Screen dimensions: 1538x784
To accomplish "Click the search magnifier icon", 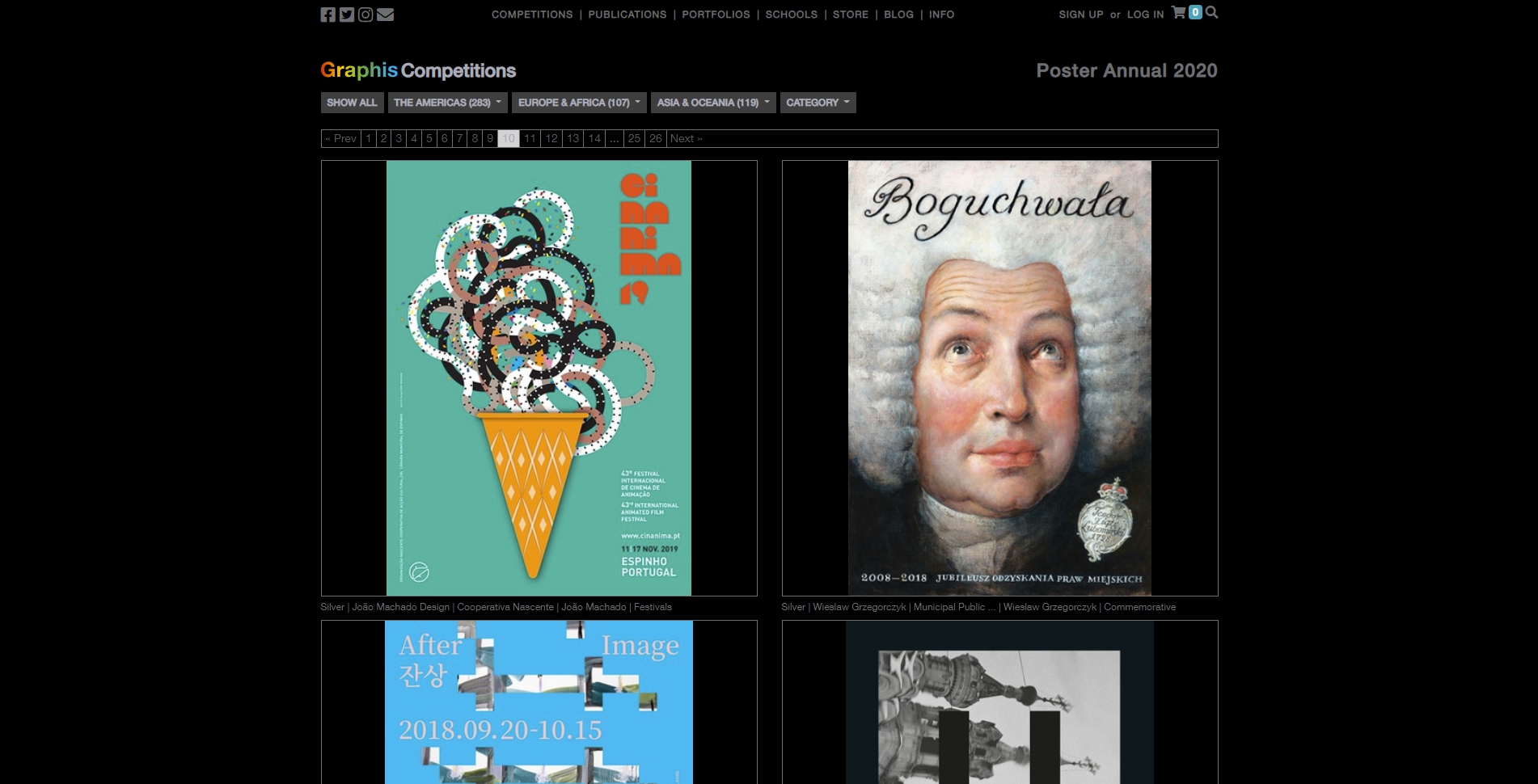I will tap(1211, 12).
